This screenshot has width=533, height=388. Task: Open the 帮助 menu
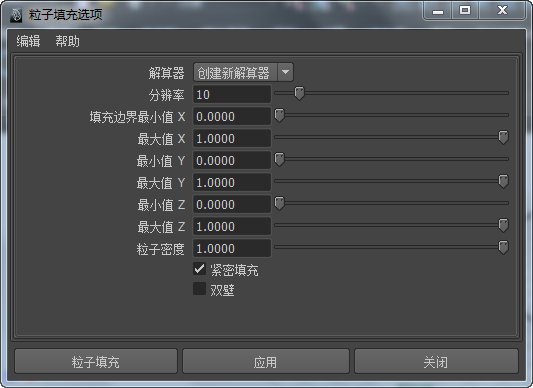(67, 41)
